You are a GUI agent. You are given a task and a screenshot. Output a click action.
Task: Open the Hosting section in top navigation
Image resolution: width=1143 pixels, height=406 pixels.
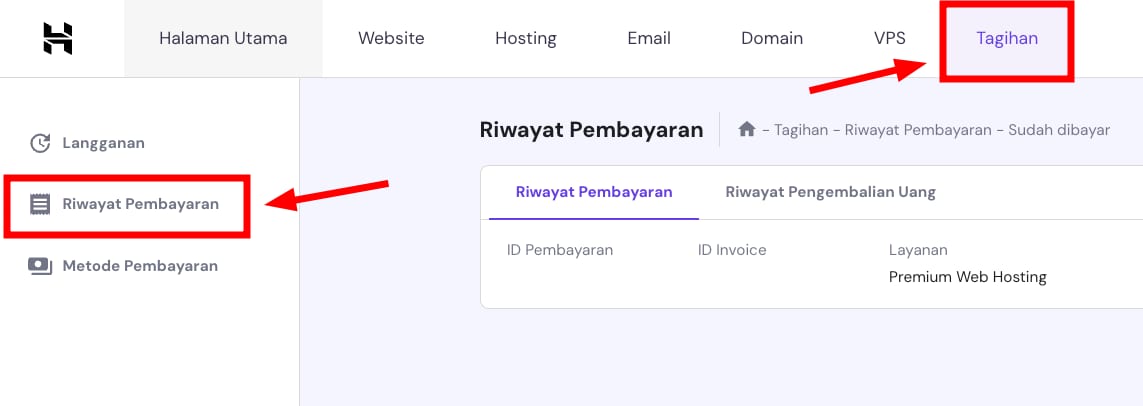coord(525,38)
